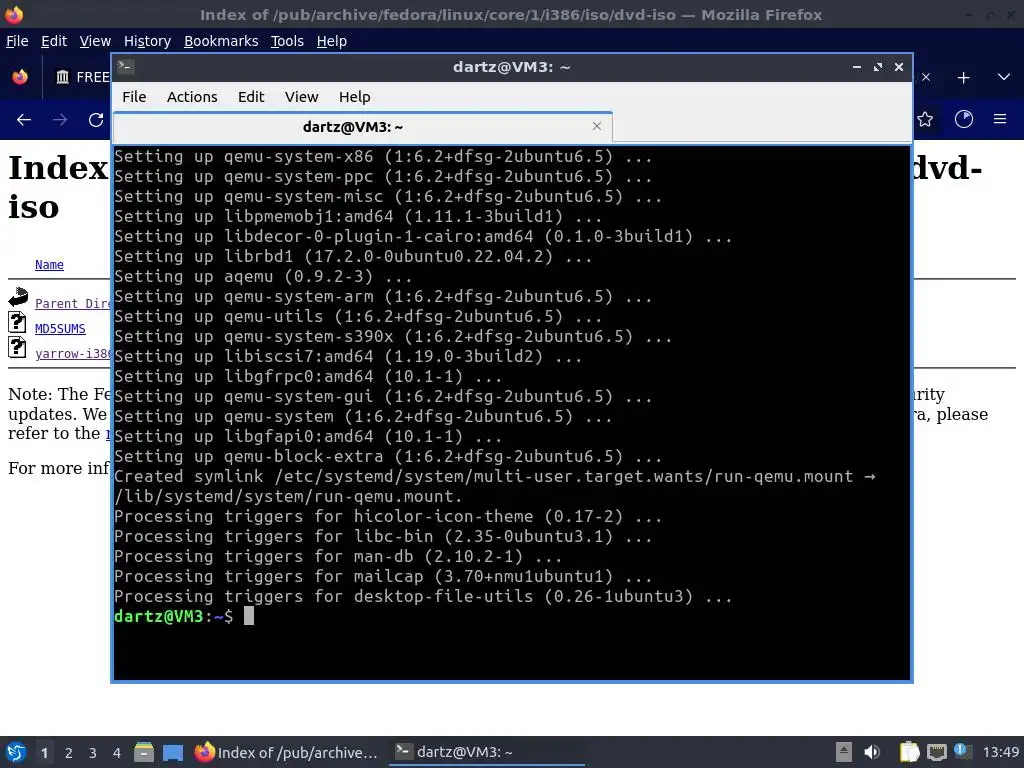The height and width of the screenshot is (768, 1024).
Task: Open the terminal's View menu
Action: 301,97
